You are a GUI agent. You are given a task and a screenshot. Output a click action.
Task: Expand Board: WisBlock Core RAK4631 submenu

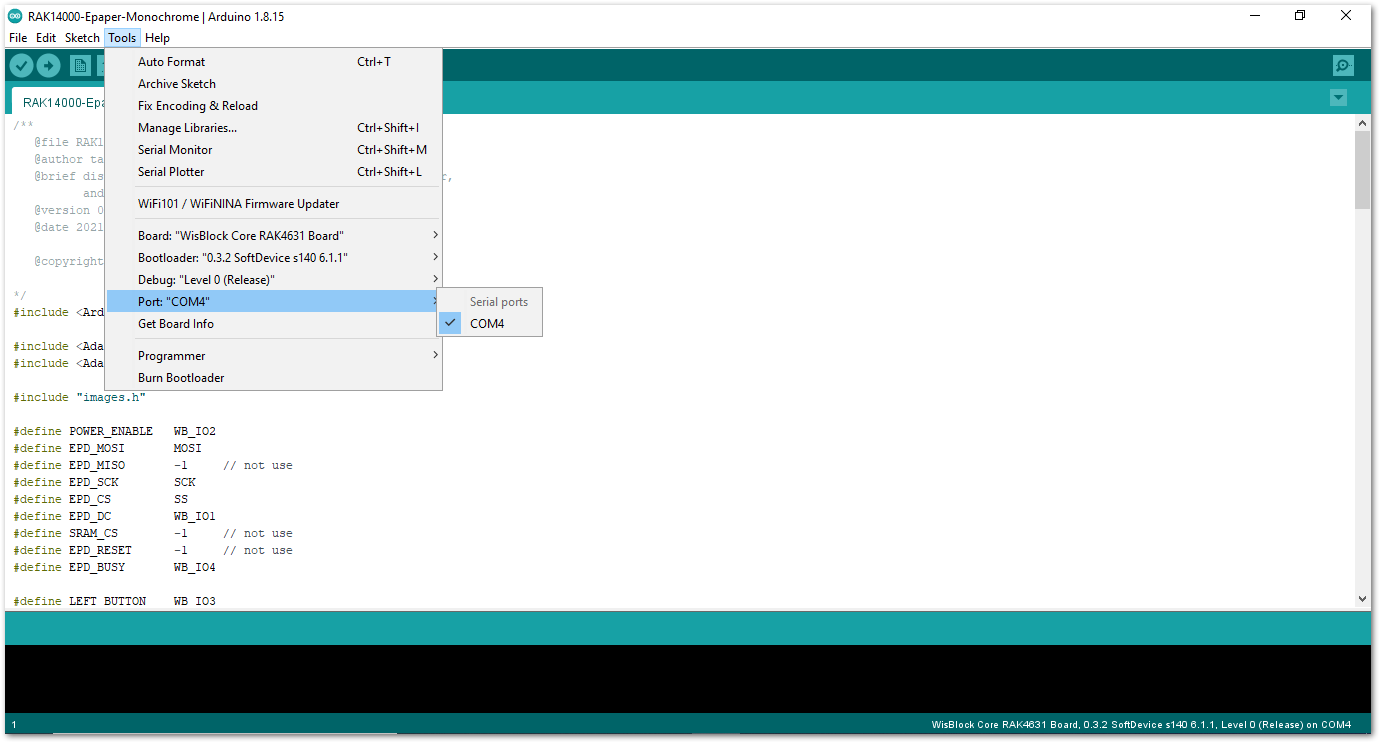click(273, 236)
